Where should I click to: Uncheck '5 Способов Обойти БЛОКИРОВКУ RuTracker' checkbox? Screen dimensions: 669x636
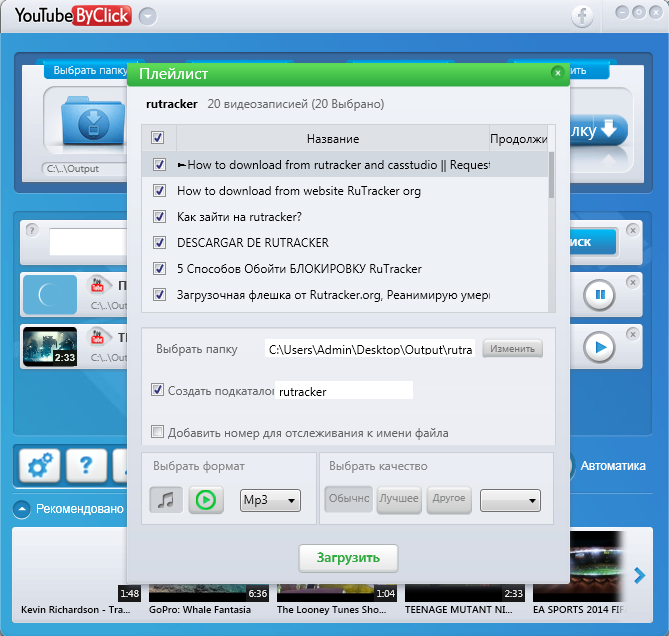[x=159, y=268]
